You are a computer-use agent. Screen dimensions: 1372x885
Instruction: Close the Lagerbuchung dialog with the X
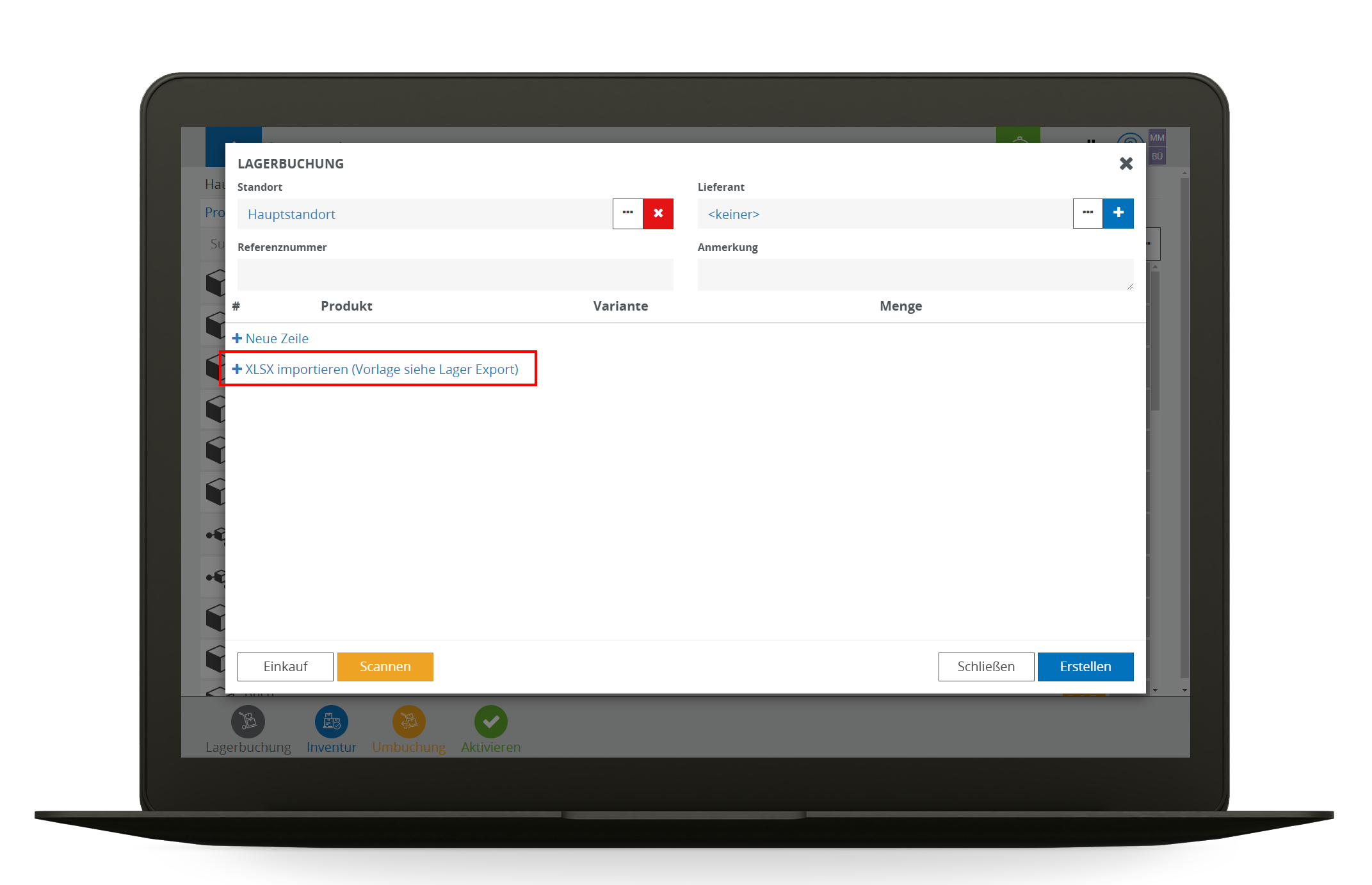click(1126, 164)
